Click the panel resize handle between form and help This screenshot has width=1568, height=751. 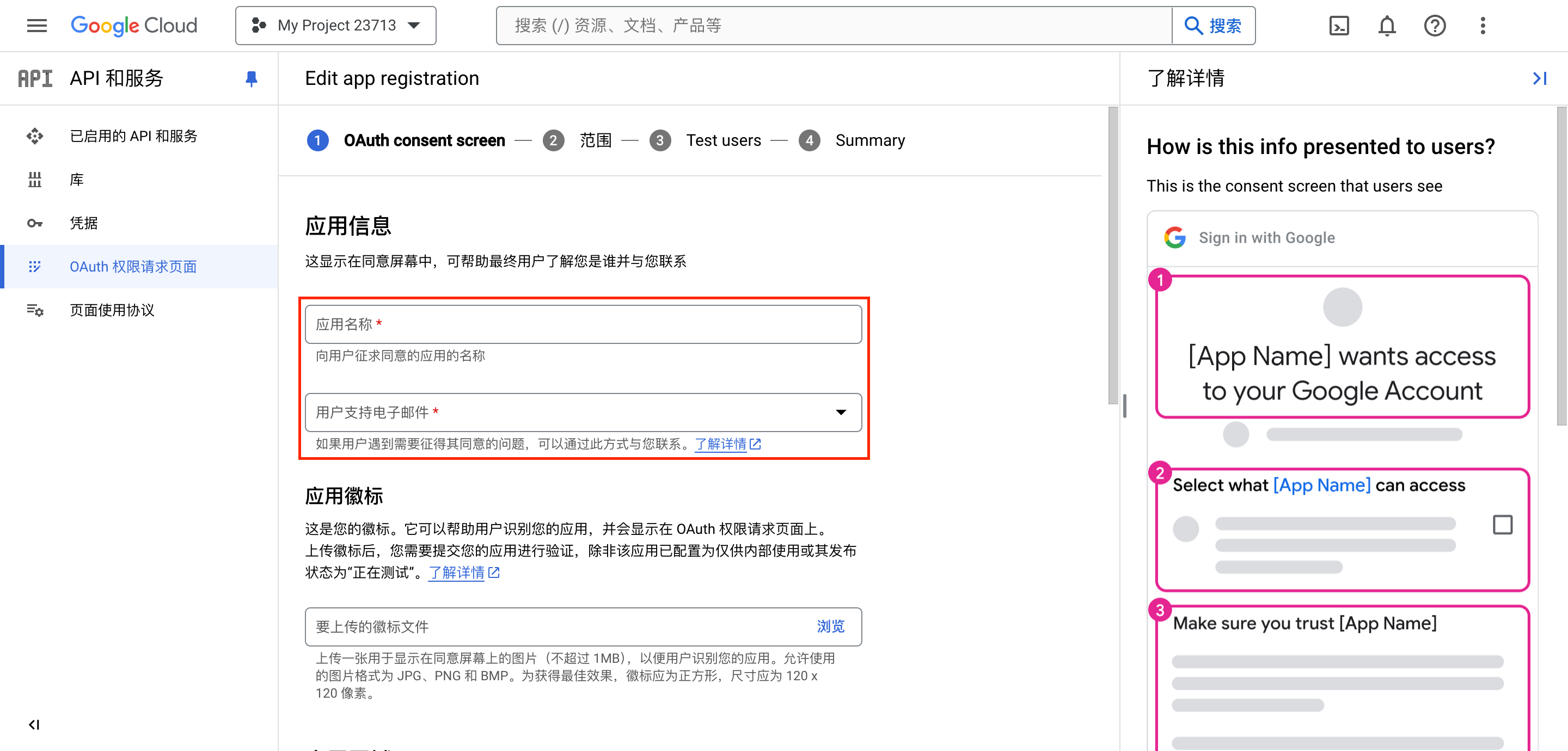1124,406
